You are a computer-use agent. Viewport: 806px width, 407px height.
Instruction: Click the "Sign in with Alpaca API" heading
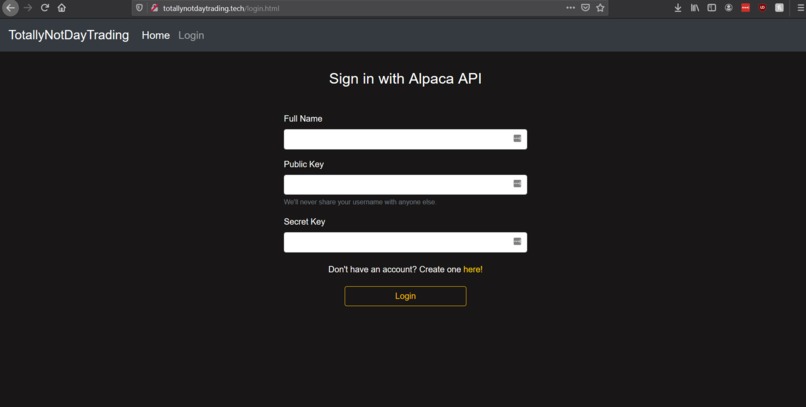click(x=405, y=79)
